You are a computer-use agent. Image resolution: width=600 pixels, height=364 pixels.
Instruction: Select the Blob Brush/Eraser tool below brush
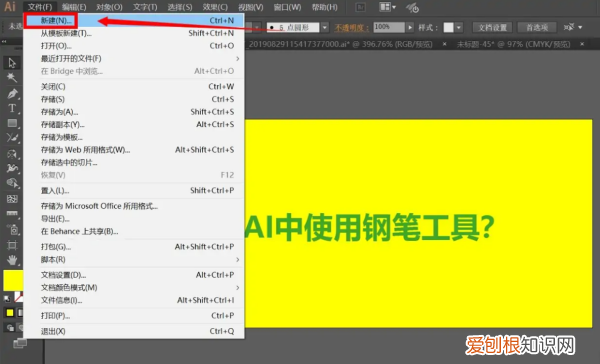click(12, 153)
